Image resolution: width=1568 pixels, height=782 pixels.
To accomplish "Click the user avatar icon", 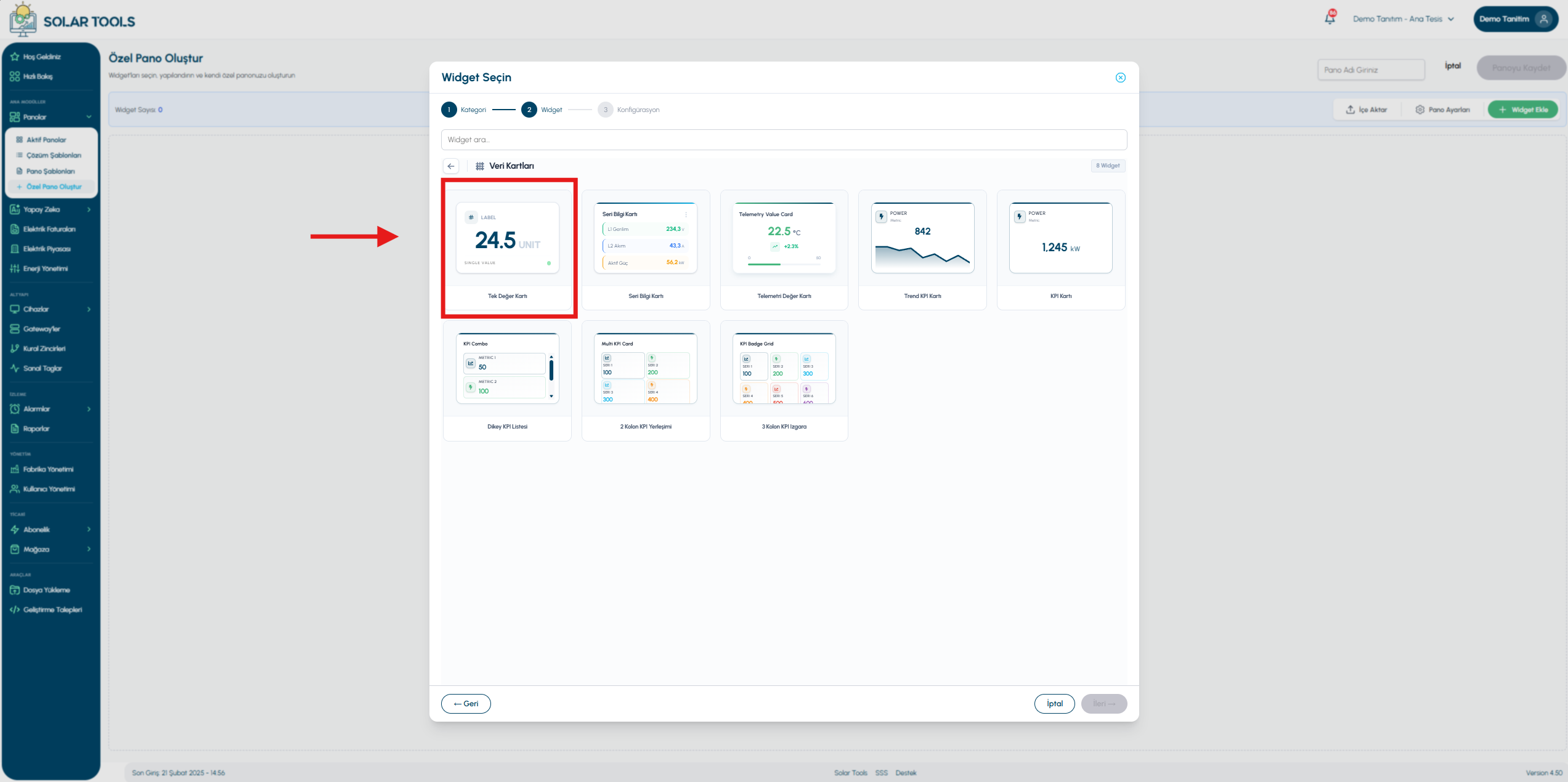I will click(x=1543, y=19).
